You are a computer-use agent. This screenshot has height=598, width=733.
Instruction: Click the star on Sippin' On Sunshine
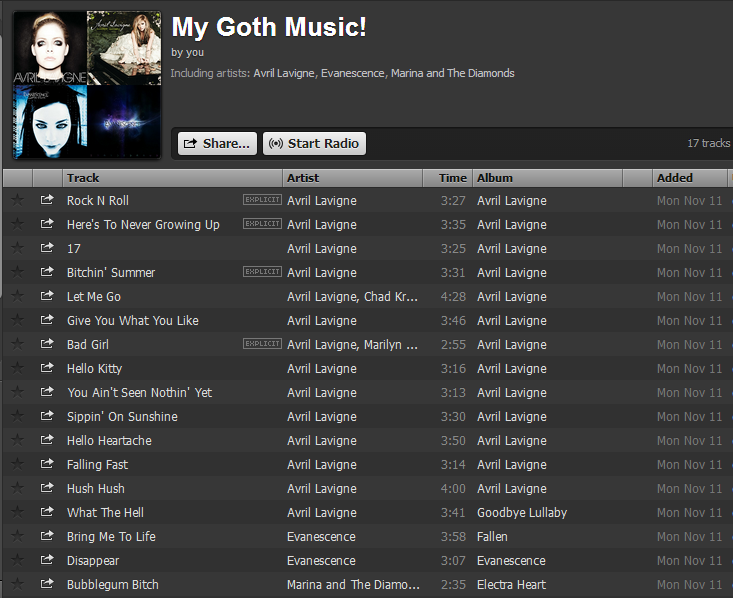pyautogui.click(x=18, y=416)
